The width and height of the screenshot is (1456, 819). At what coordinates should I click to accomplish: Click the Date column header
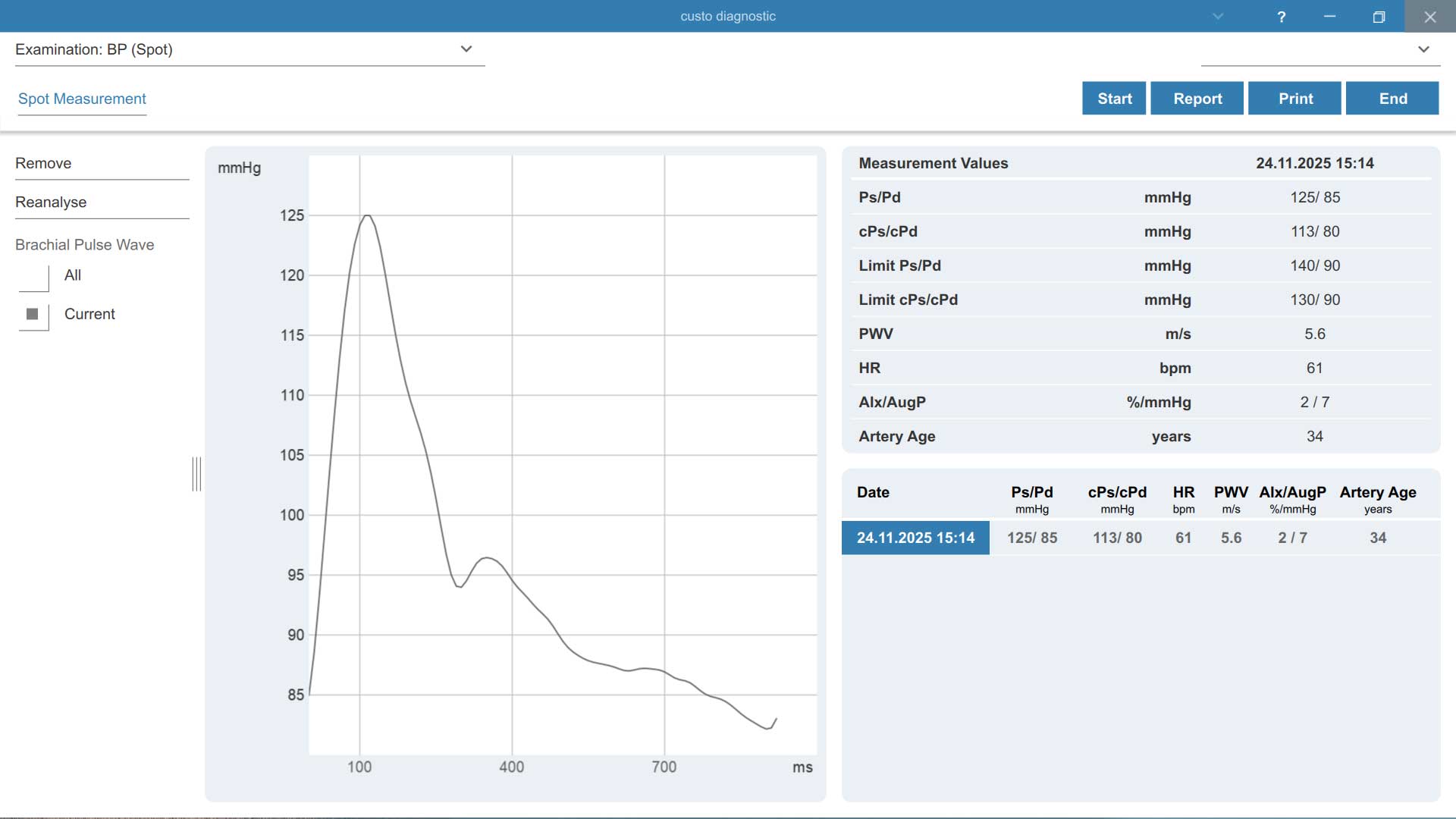tap(873, 492)
